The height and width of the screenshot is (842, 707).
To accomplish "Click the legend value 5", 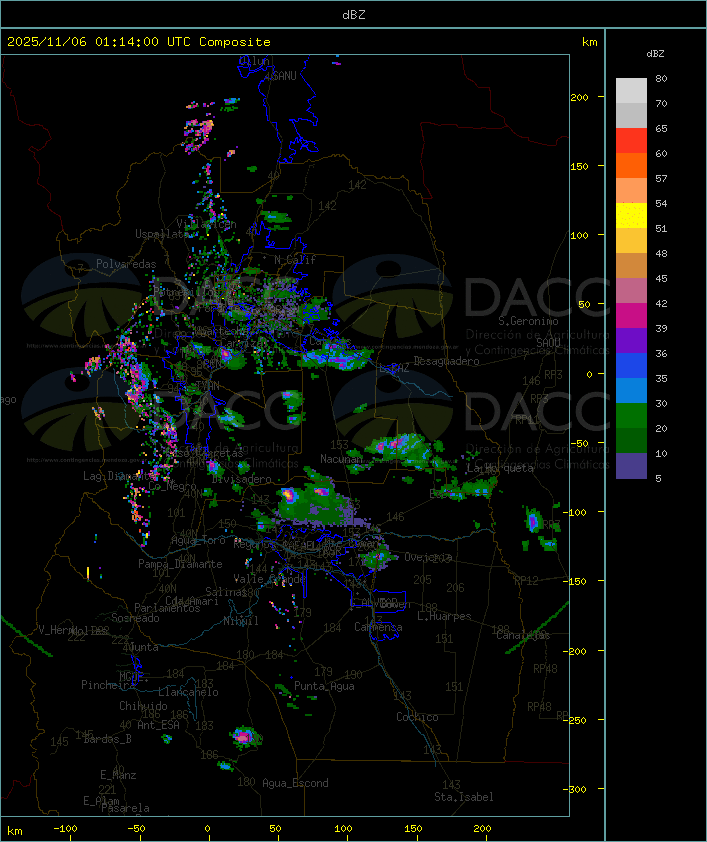I will (x=659, y=478).
